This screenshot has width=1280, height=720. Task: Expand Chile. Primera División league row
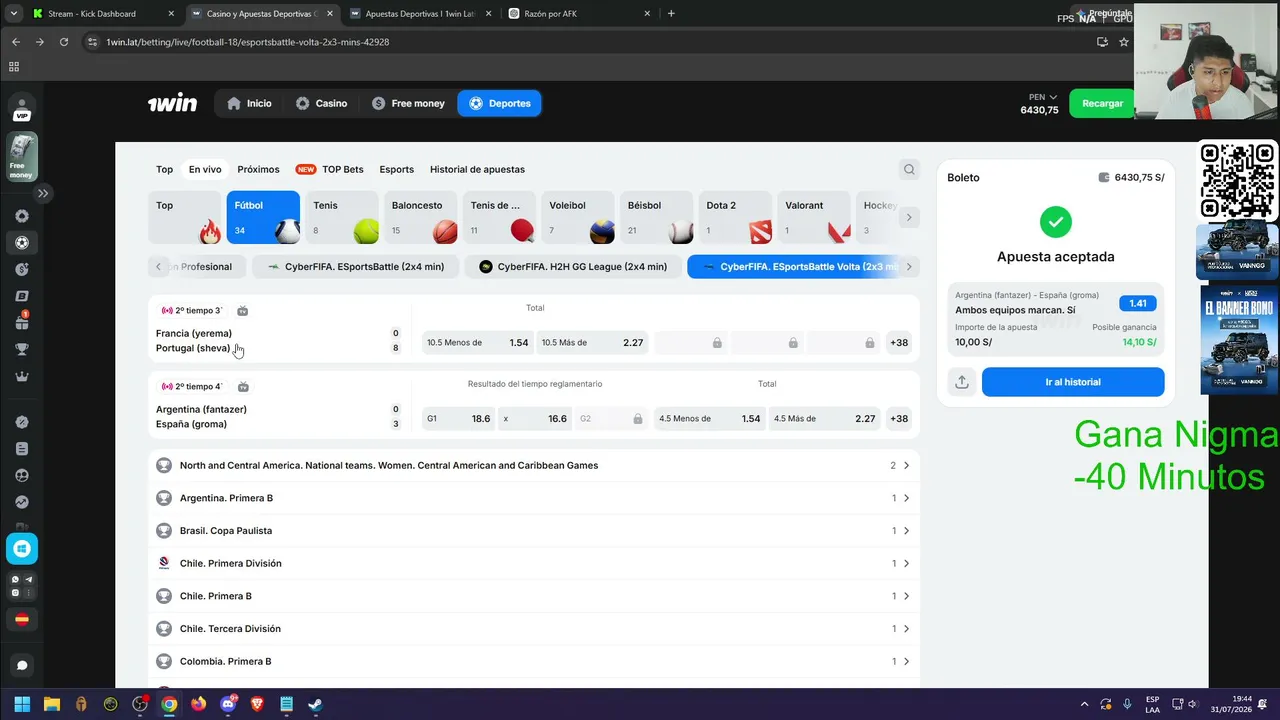click(x=534, y=563)
